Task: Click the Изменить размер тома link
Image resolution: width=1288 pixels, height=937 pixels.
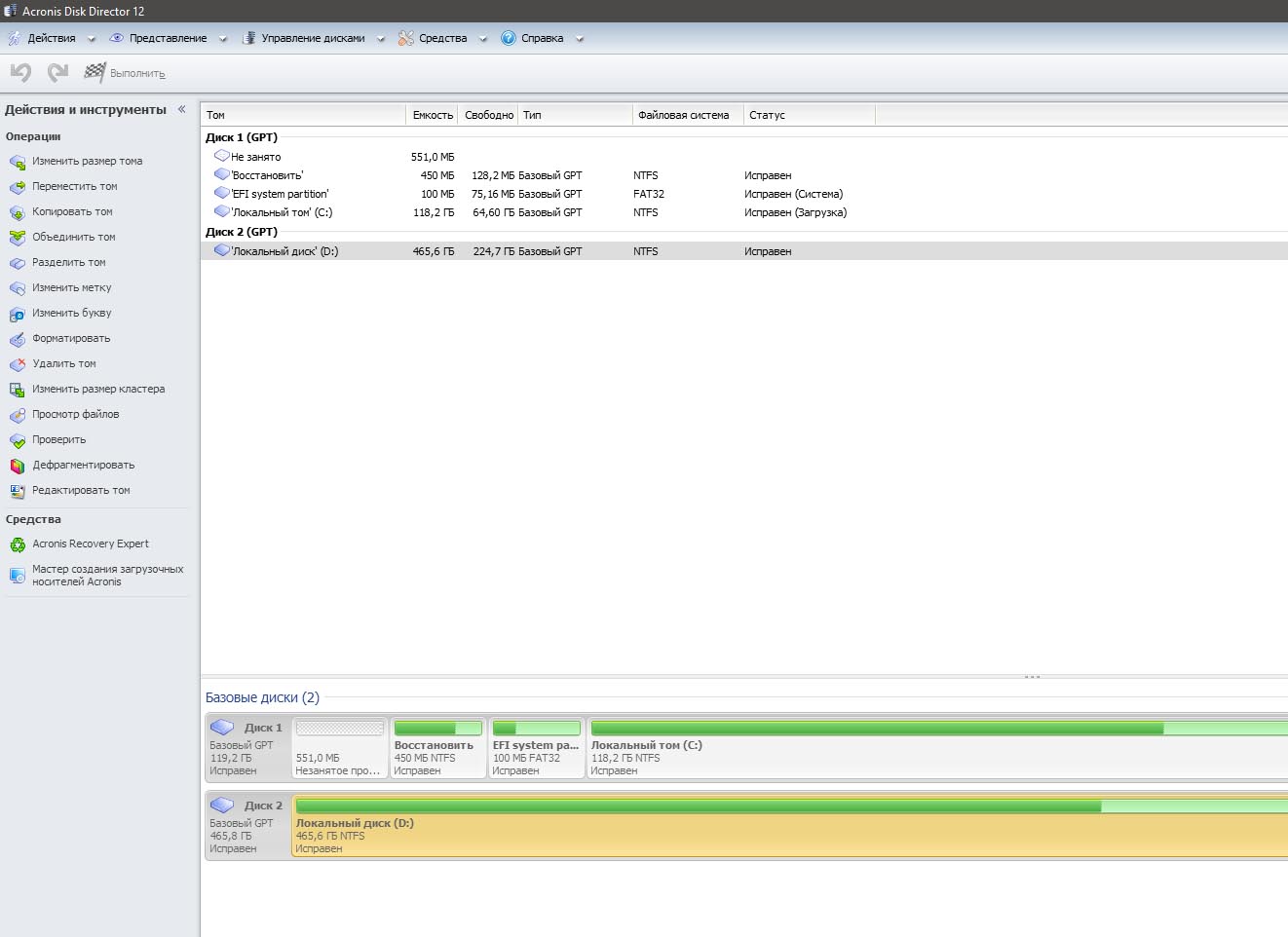Action: click(87, 161)
